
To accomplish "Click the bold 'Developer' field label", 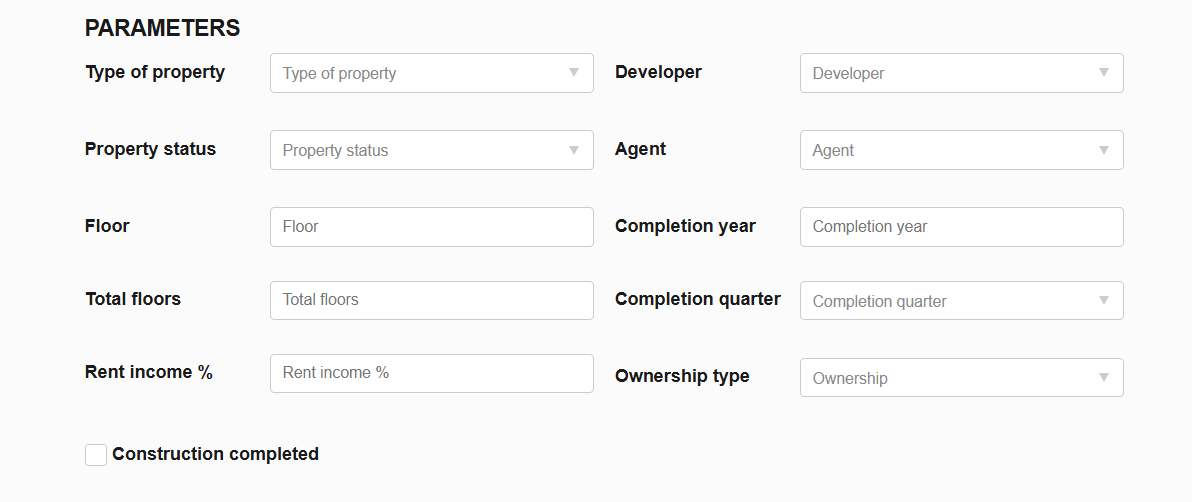I will click(658, 72).
